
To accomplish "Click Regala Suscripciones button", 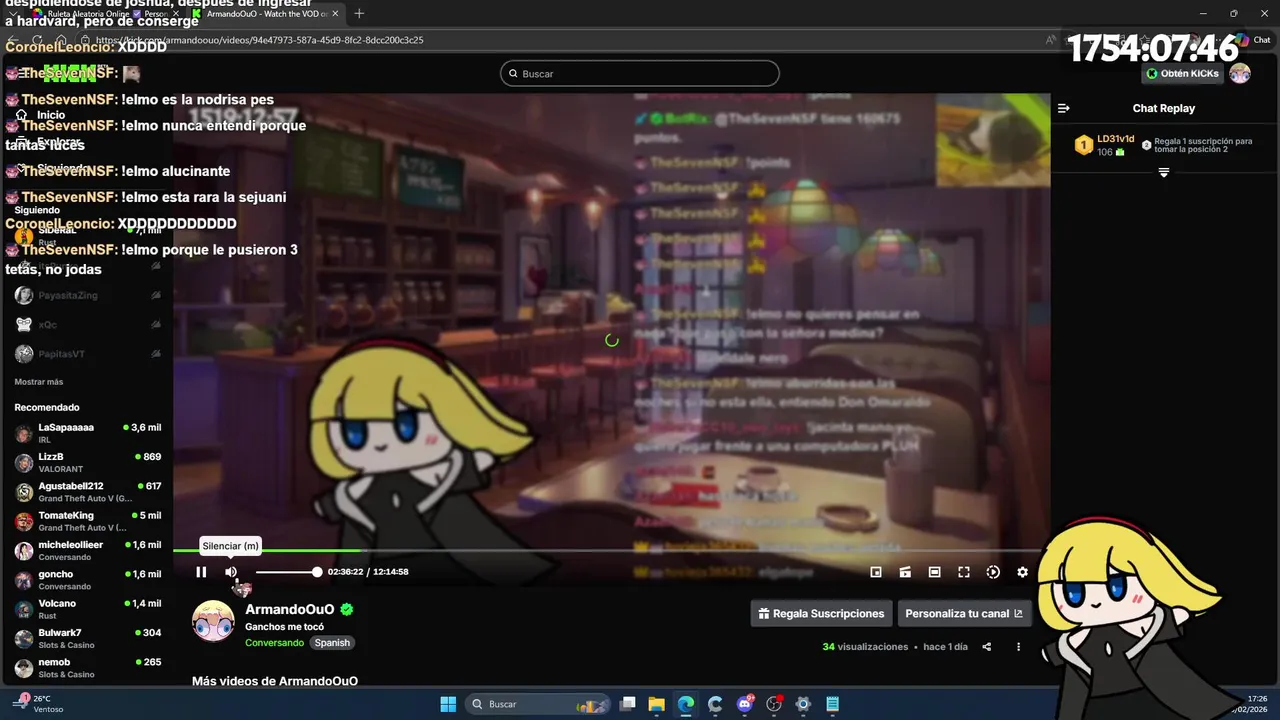I will (821, 614).
